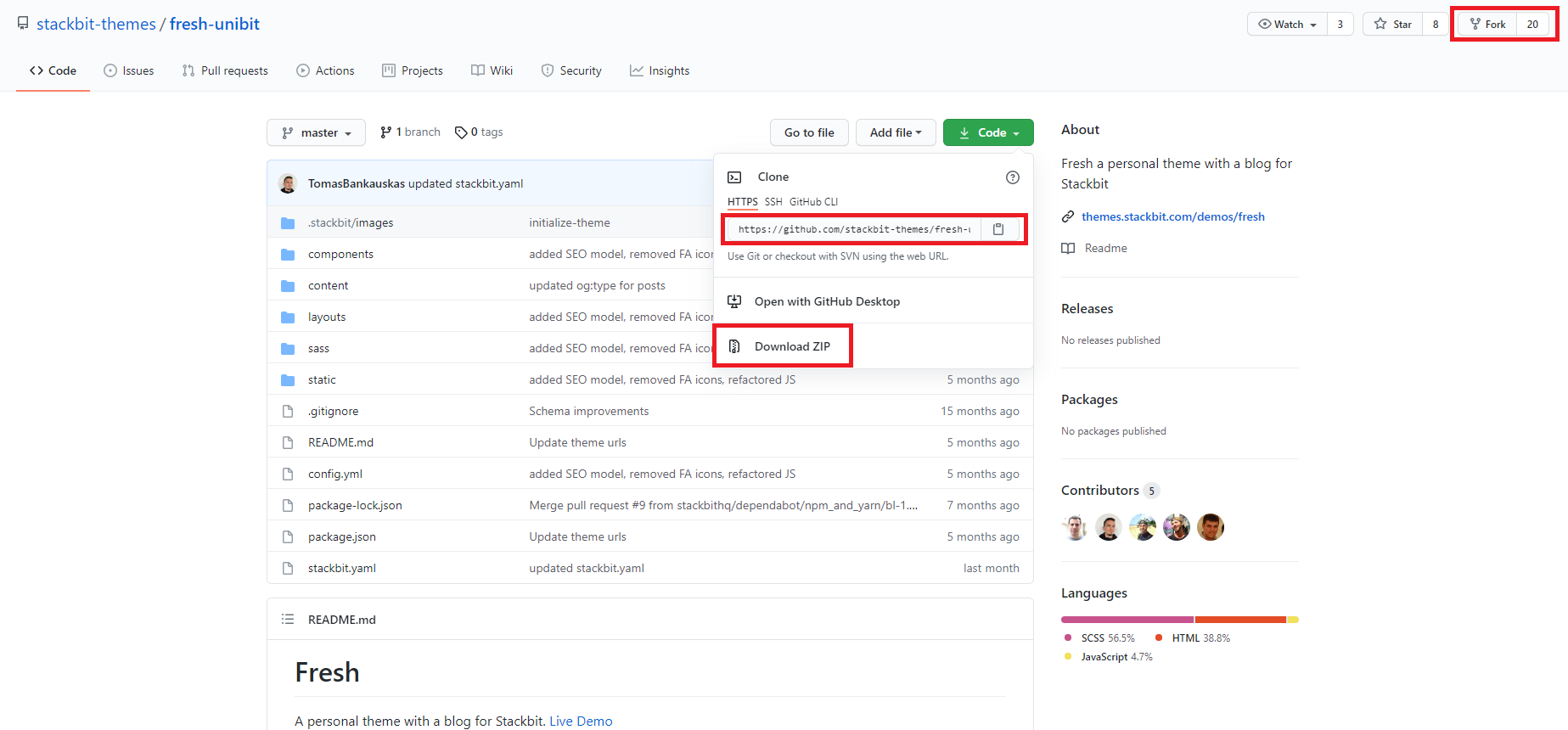Open the first contributor avatar
The width and height of the screenshot is (1568, 730).
tap(1075, 527)
